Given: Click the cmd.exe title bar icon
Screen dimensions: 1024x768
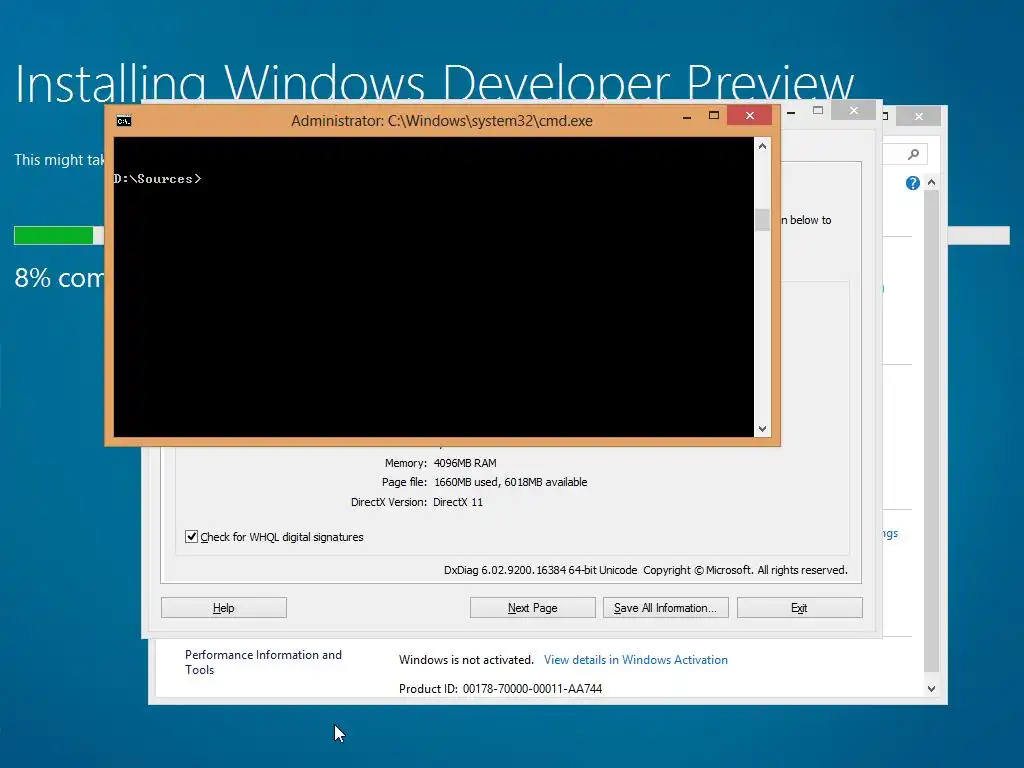Looking at the screenshot, I should coord(123,121).
